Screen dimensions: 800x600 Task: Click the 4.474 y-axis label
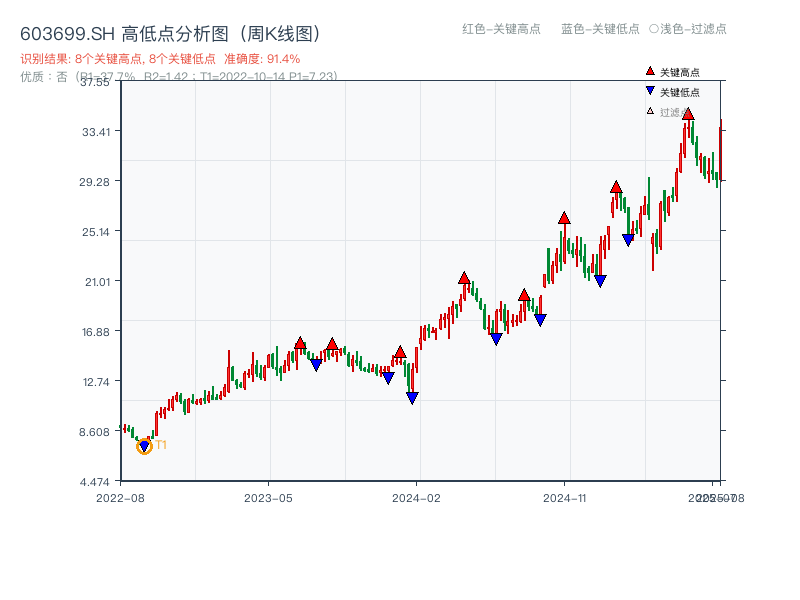pyautogui.click(x=94, y=482)
